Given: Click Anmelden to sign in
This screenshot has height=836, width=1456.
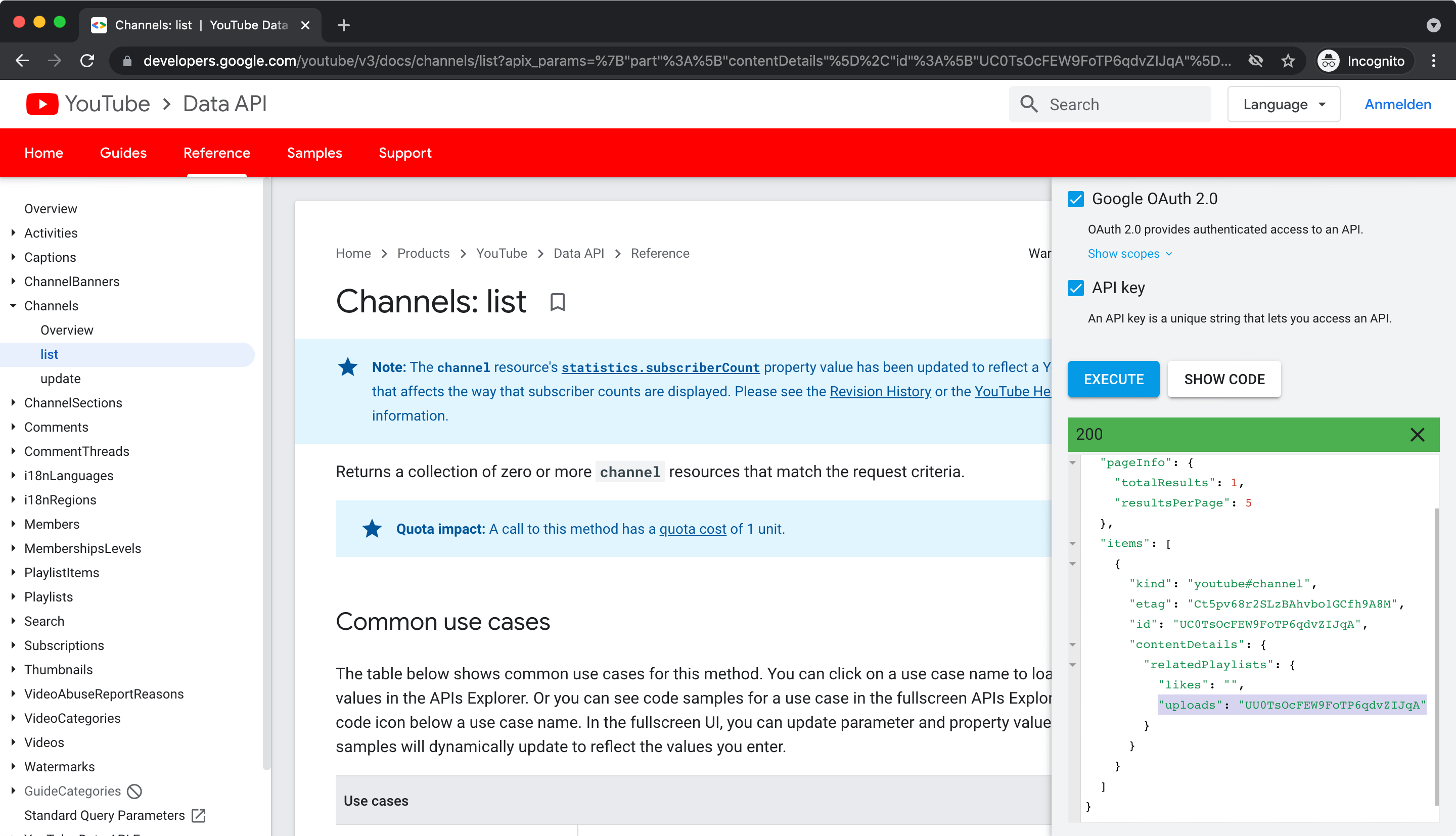Looking at the screenshot, I should [x=1397, y=104].
